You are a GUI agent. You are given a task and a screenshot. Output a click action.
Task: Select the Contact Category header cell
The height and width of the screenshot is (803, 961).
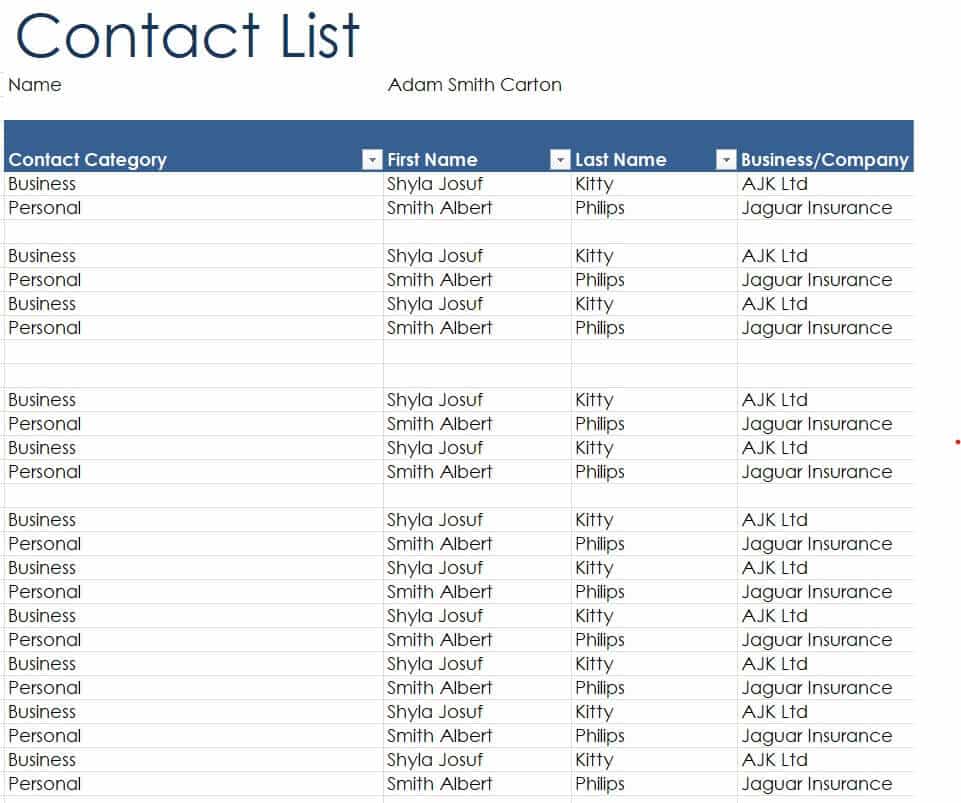pos(88,160)
